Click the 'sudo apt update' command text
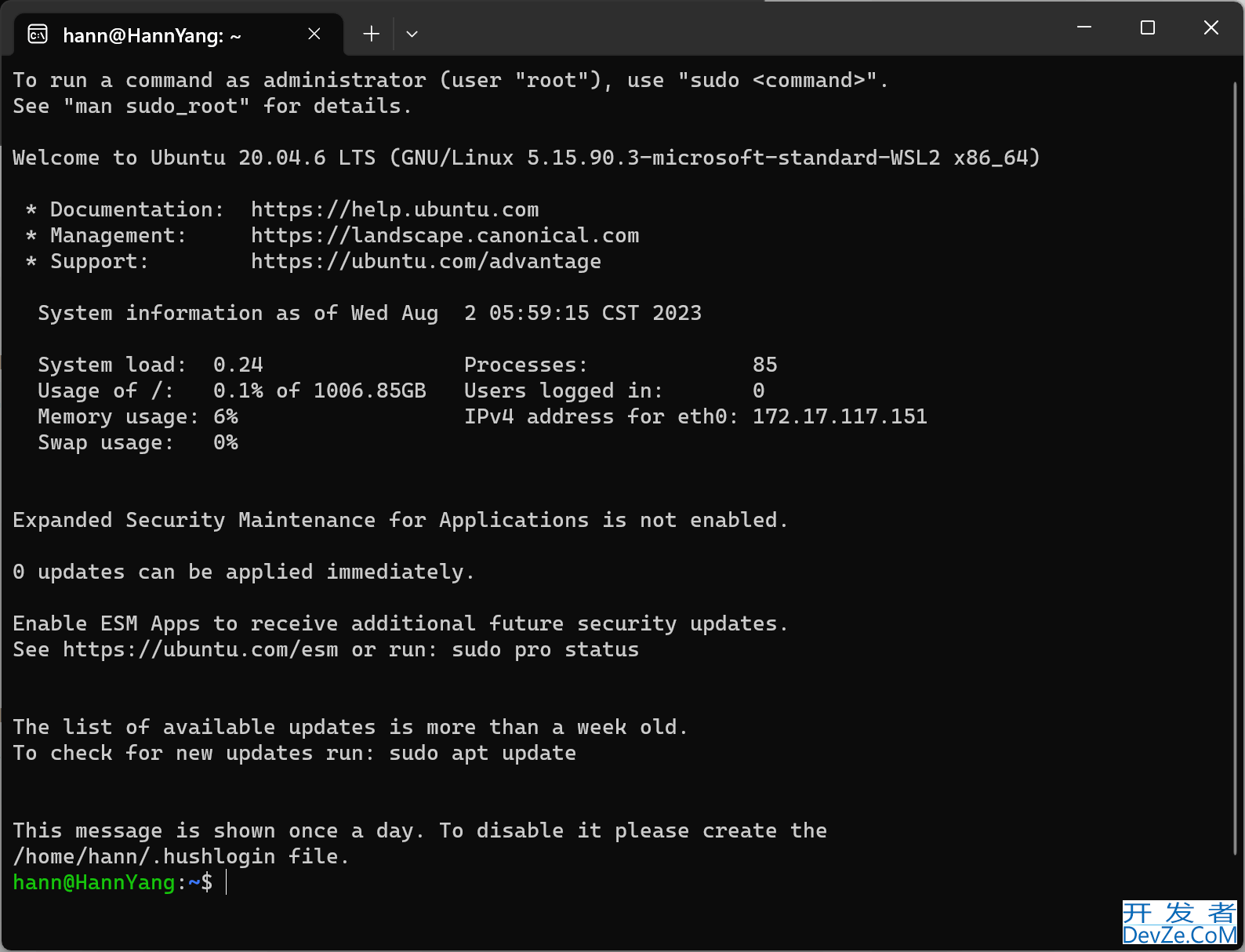 coord(483,753)
